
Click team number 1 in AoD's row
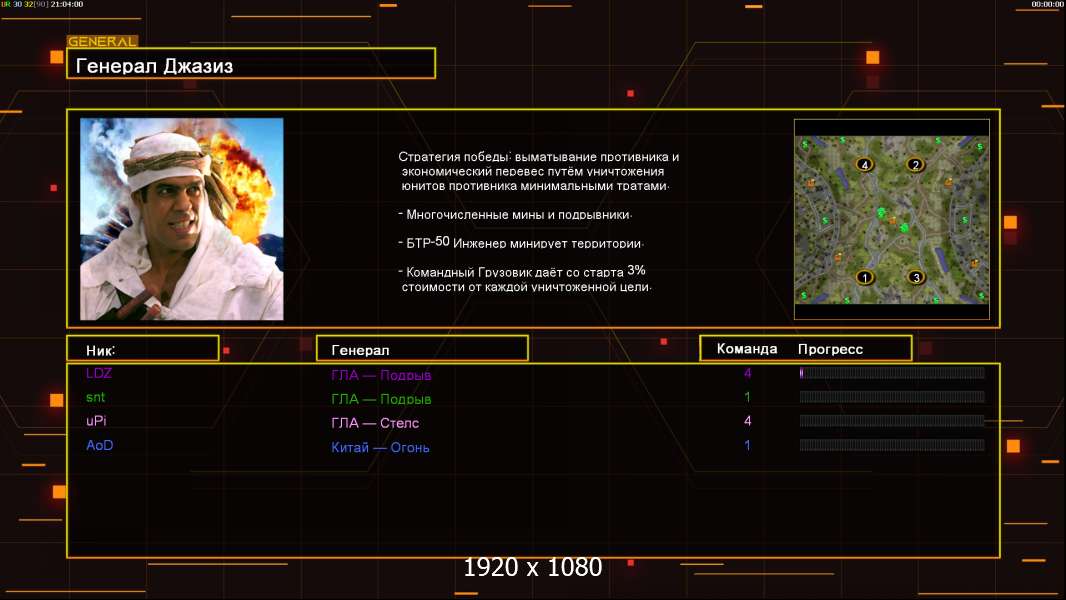pyautogui.click(x=747, y=445)
